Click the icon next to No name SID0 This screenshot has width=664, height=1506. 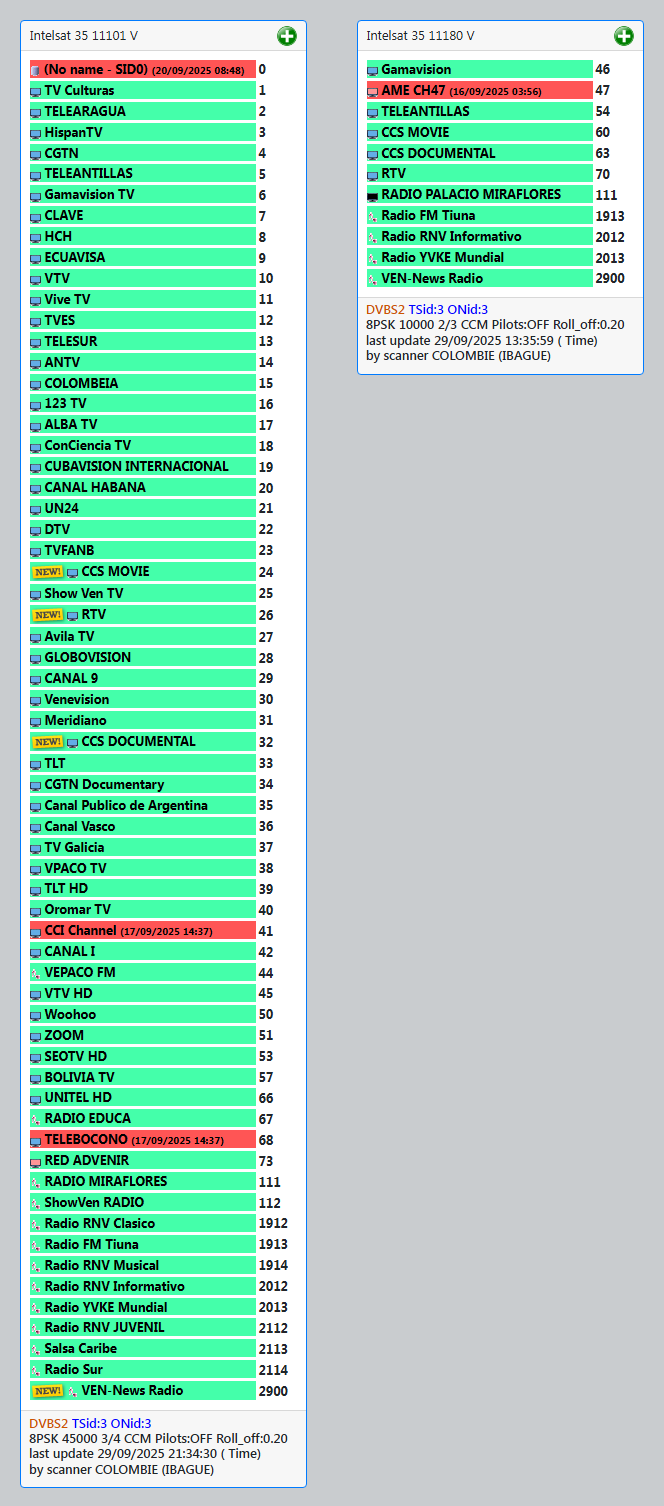pyautogui.click(x=36, y=71)
